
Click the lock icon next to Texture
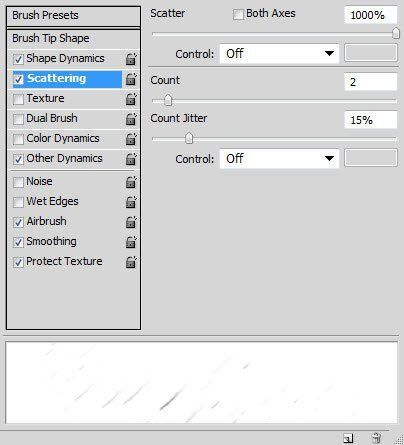[x=131, y=99]
